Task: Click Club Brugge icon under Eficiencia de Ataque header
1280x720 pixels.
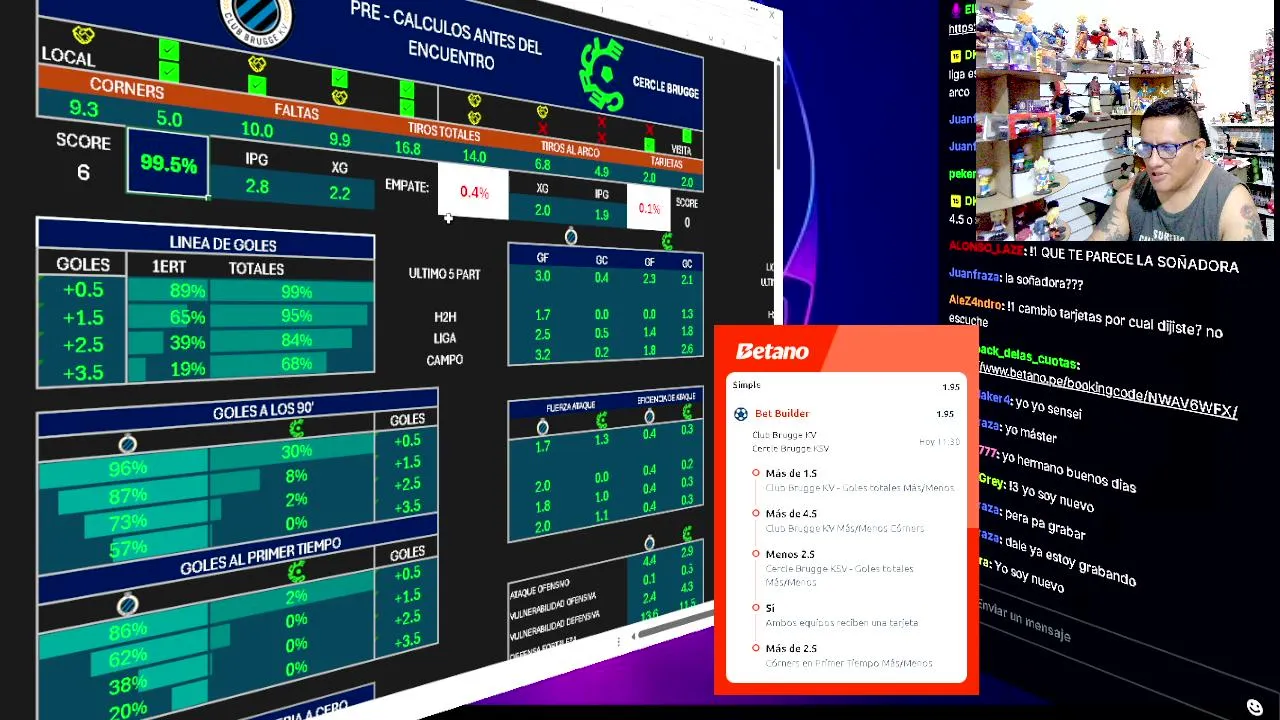Action: pyautogui.click(x=649, y=416)
